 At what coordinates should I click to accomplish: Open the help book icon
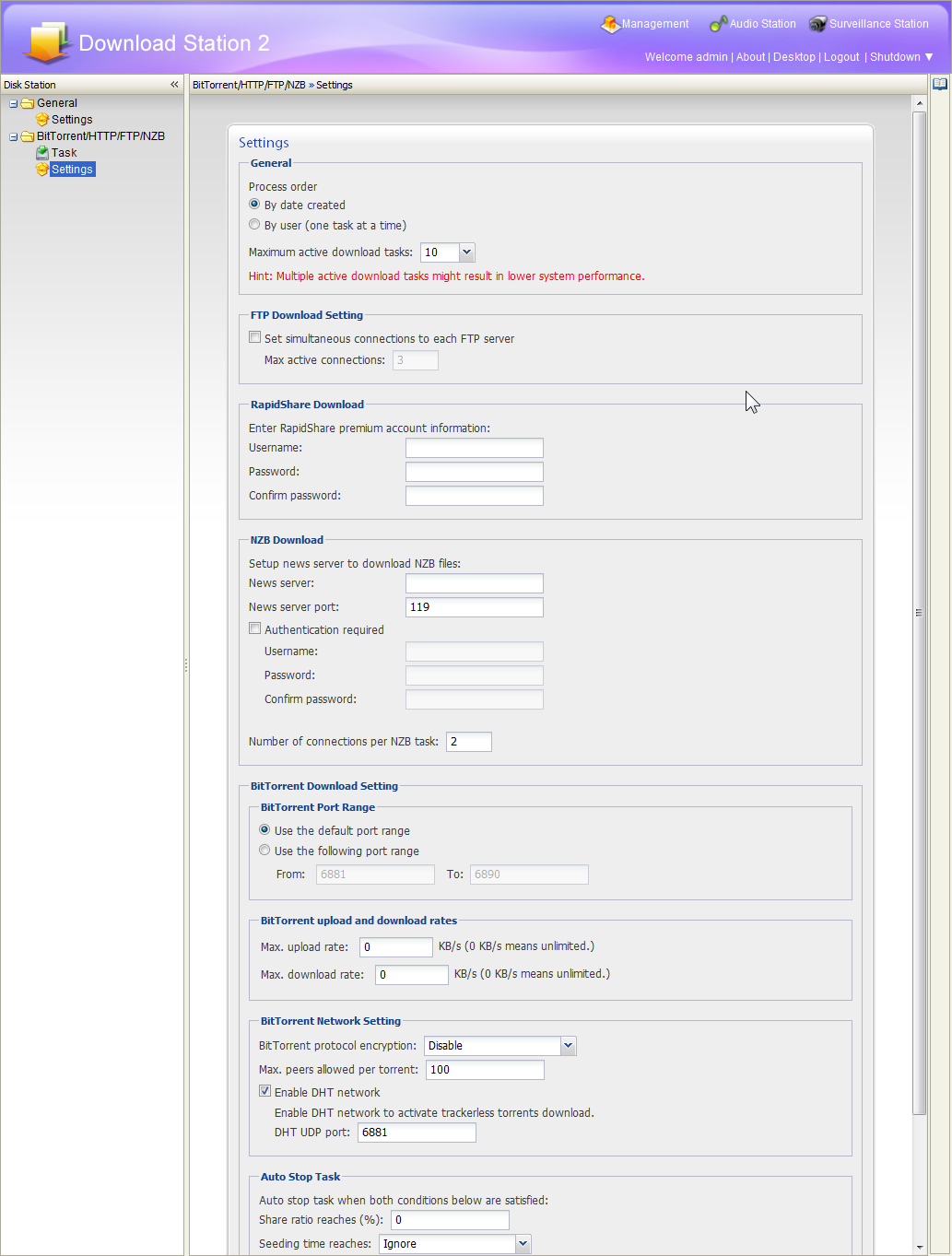pos(940,85)
